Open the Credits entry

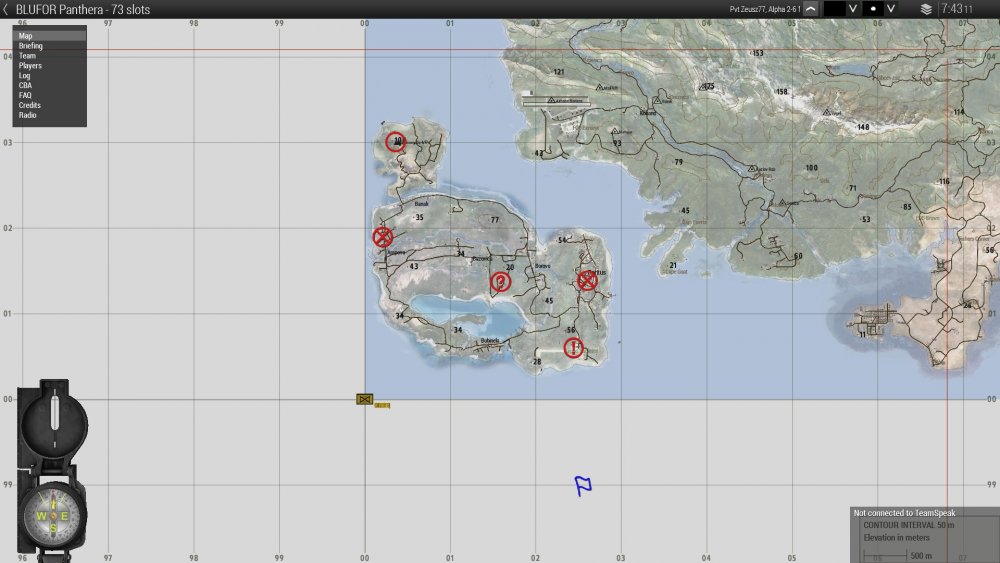coord(30,105)
